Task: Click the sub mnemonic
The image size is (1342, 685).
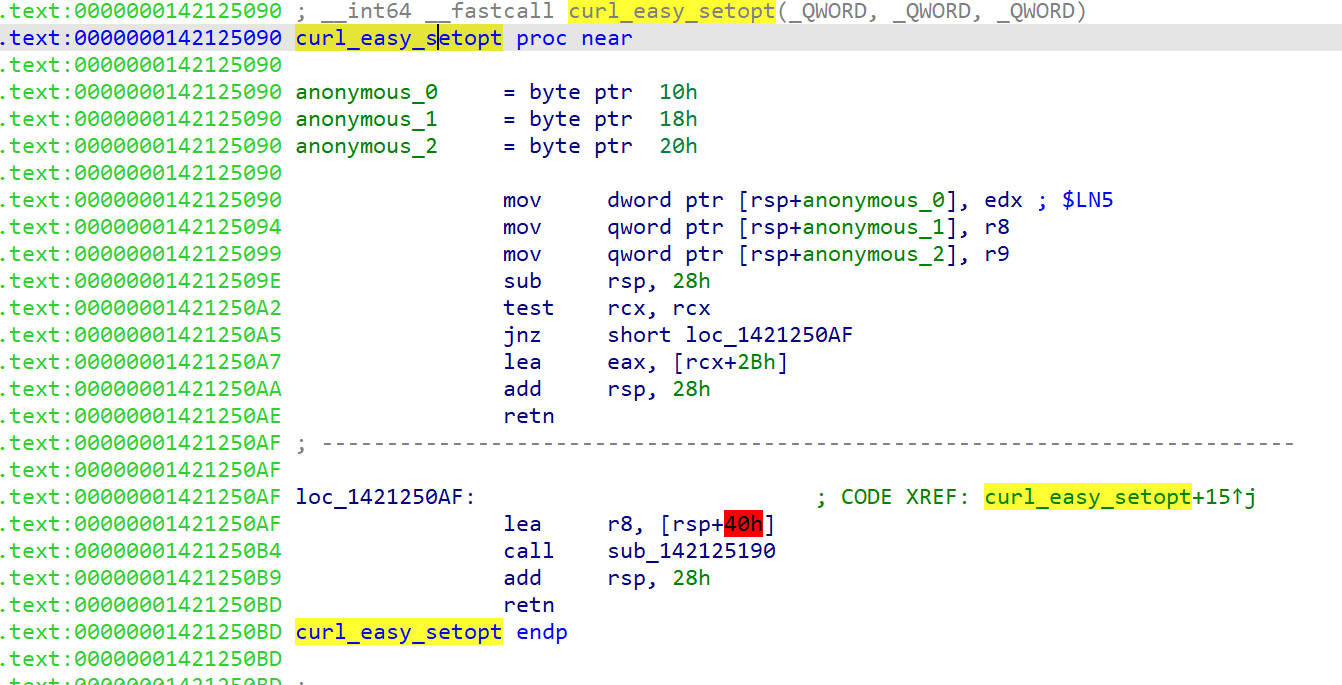Action: coord(523,281)
